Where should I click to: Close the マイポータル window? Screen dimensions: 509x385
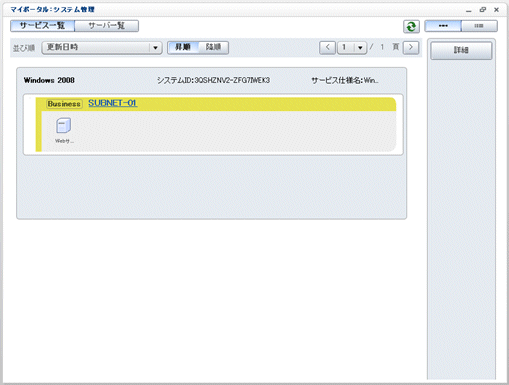coord(496,10)
